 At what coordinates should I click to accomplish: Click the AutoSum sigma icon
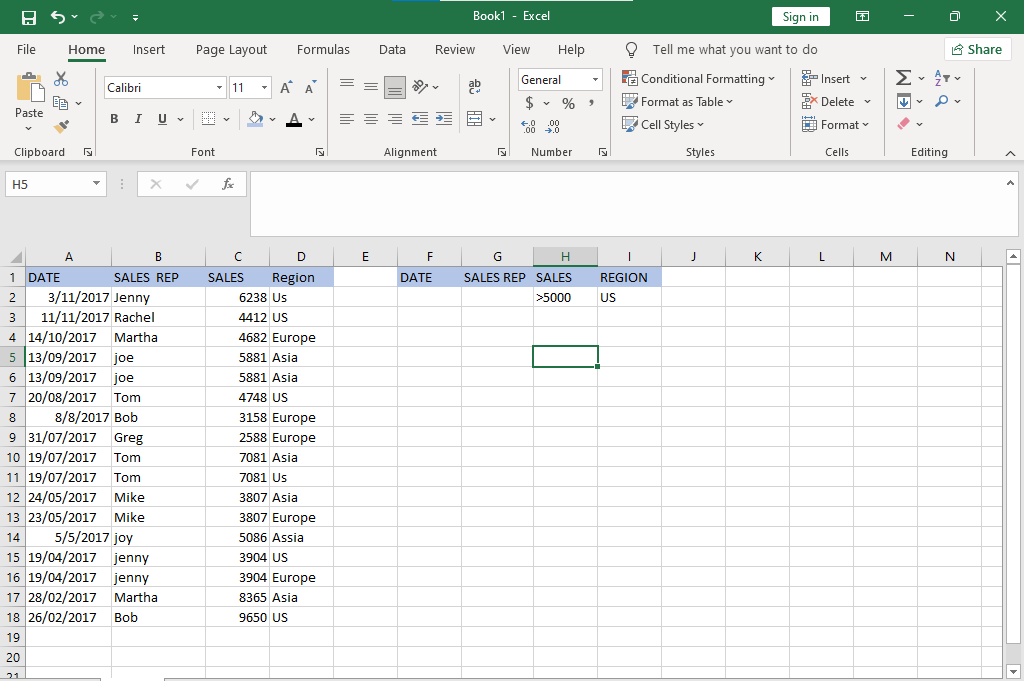click(903, 78)
